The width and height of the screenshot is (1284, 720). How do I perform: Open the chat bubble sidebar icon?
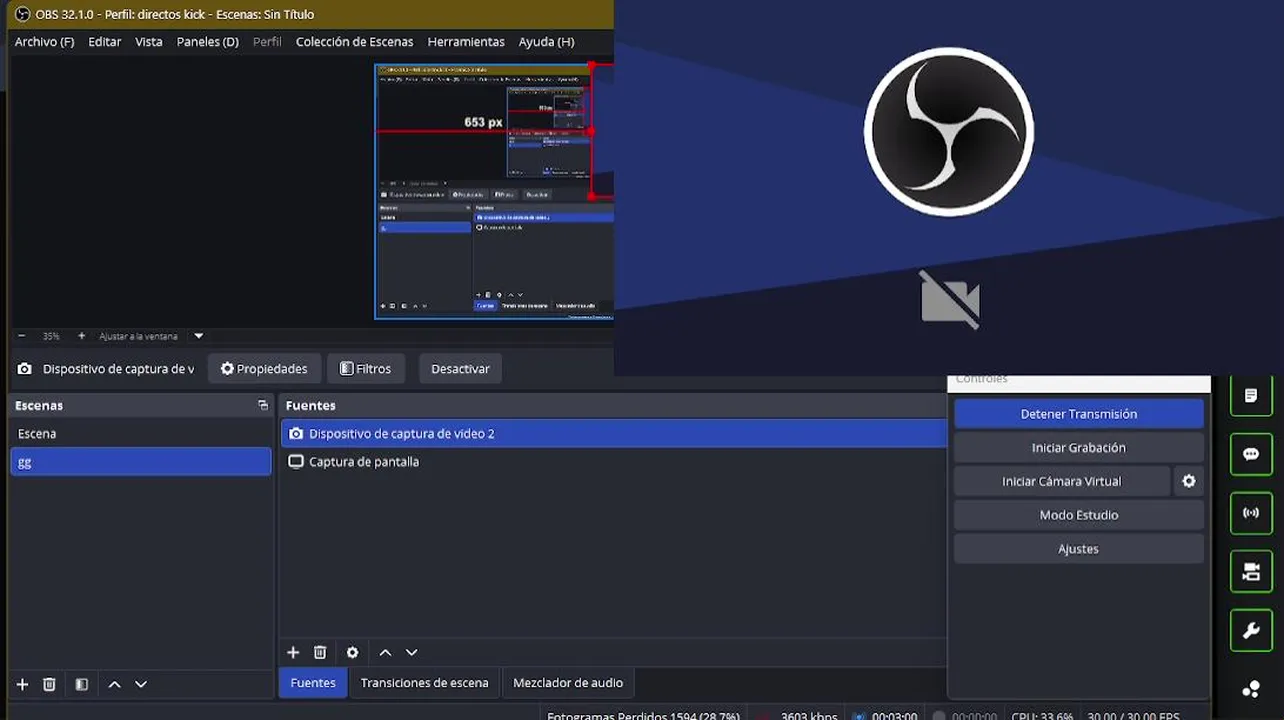pos(1251,454)
